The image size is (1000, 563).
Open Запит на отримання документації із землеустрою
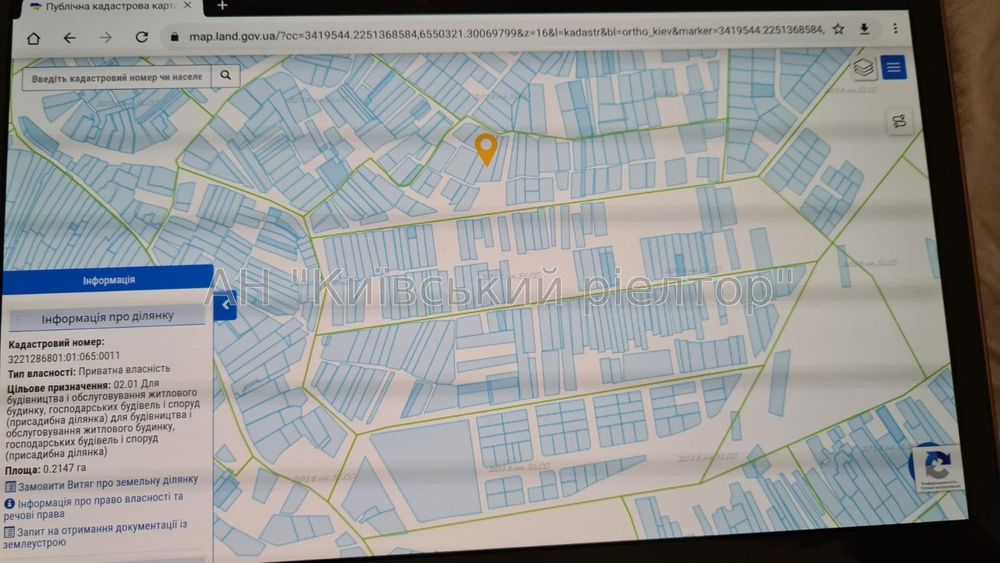tap(96, 534)
